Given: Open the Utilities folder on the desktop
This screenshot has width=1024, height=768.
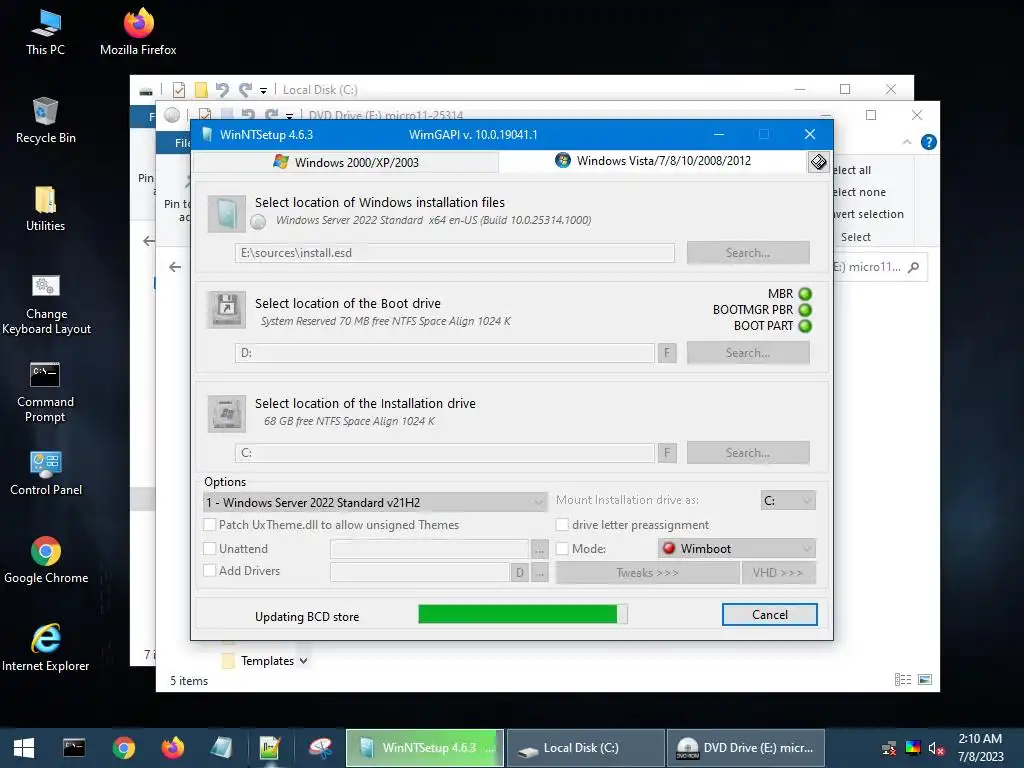Looking at the screenshot, I should (45, 209).
